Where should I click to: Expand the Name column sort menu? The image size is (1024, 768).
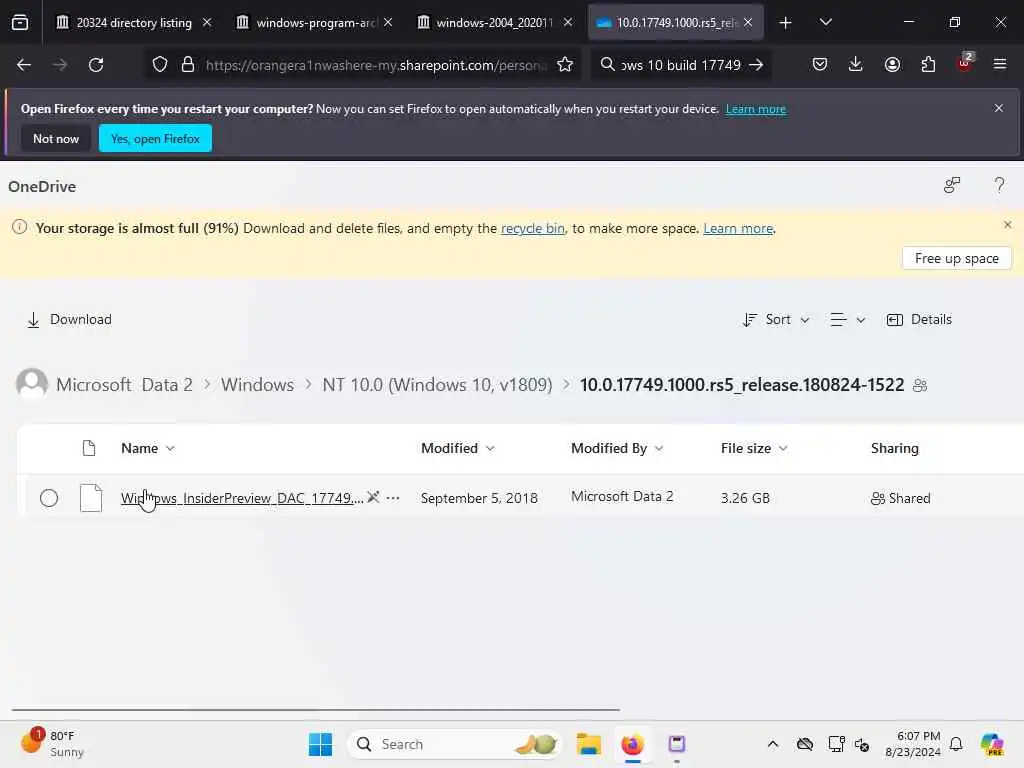click(x=170, y=449)
